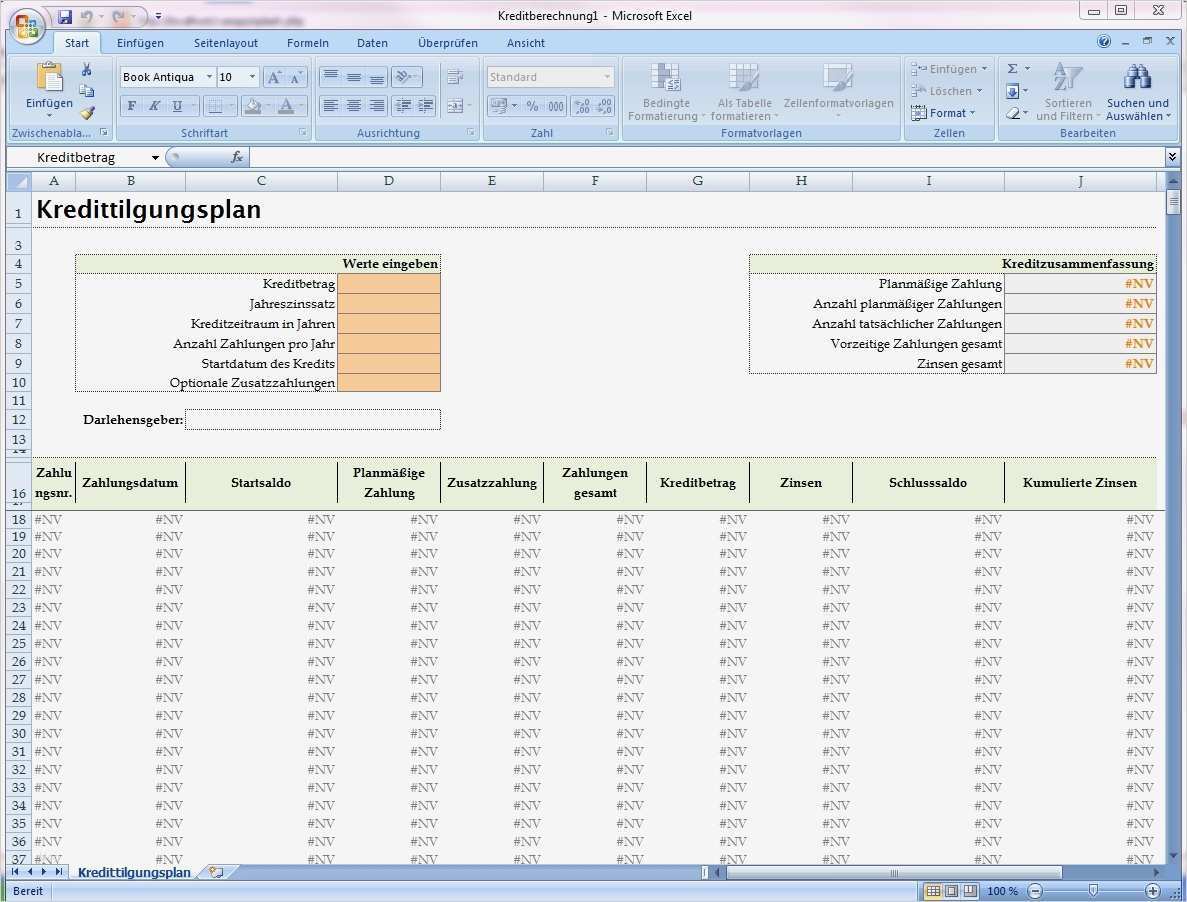Image resolution: width=1187 pixels, height=902 pixels.
Task: Open the Book Antiqua font name dropdown
Action: click(209, 77)
